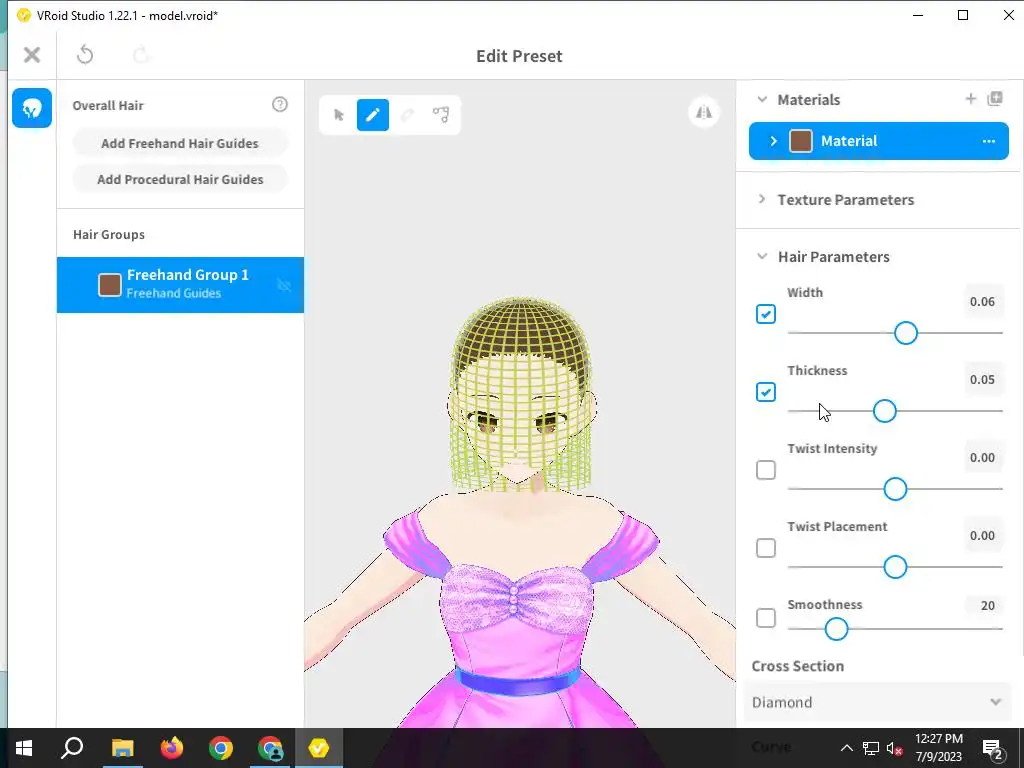Open Cross Section Diamond dropdown
This screenshot has width=1024, height=768.
877,702
